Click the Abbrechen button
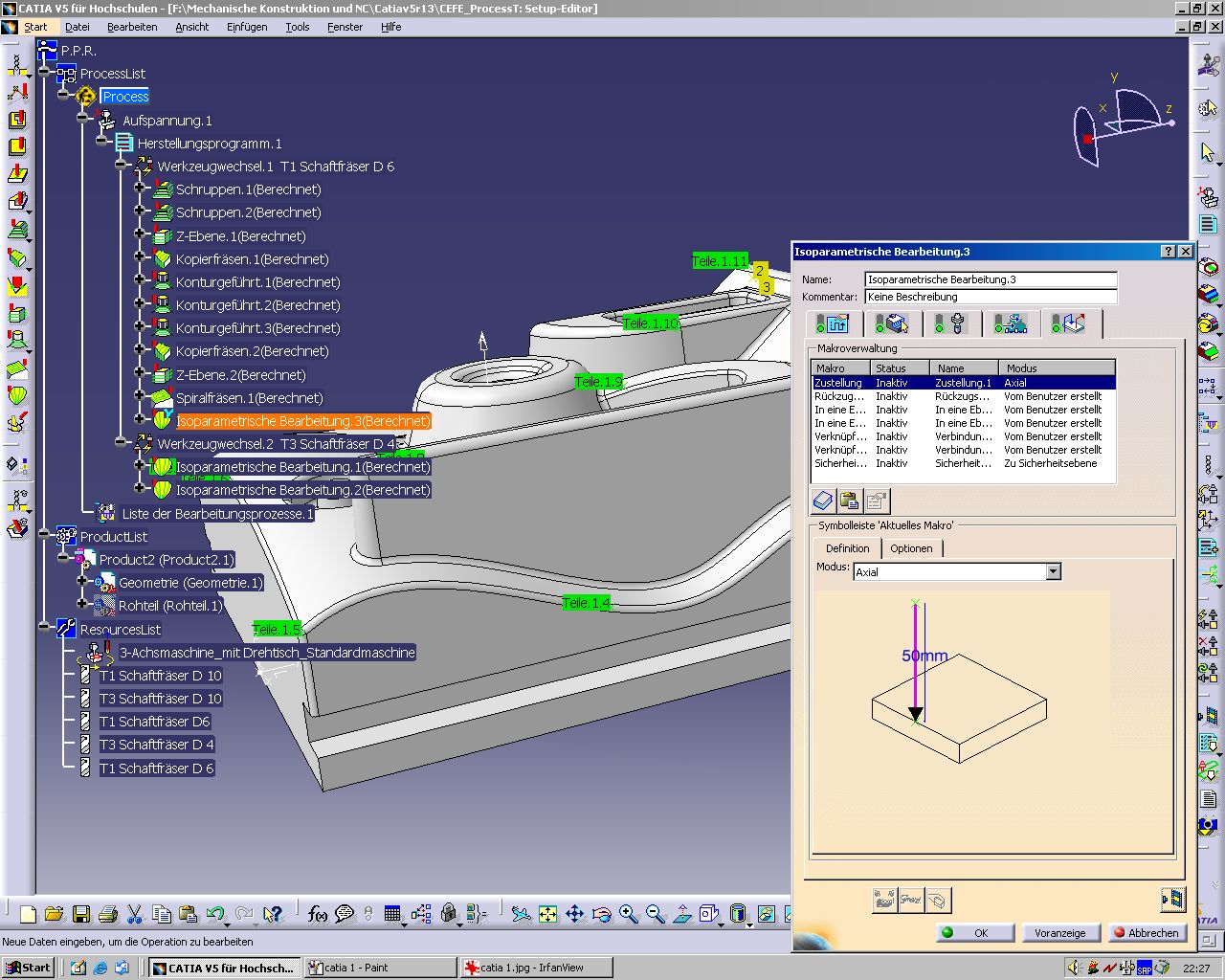The image size is (1225, 980). [1147, 933]
